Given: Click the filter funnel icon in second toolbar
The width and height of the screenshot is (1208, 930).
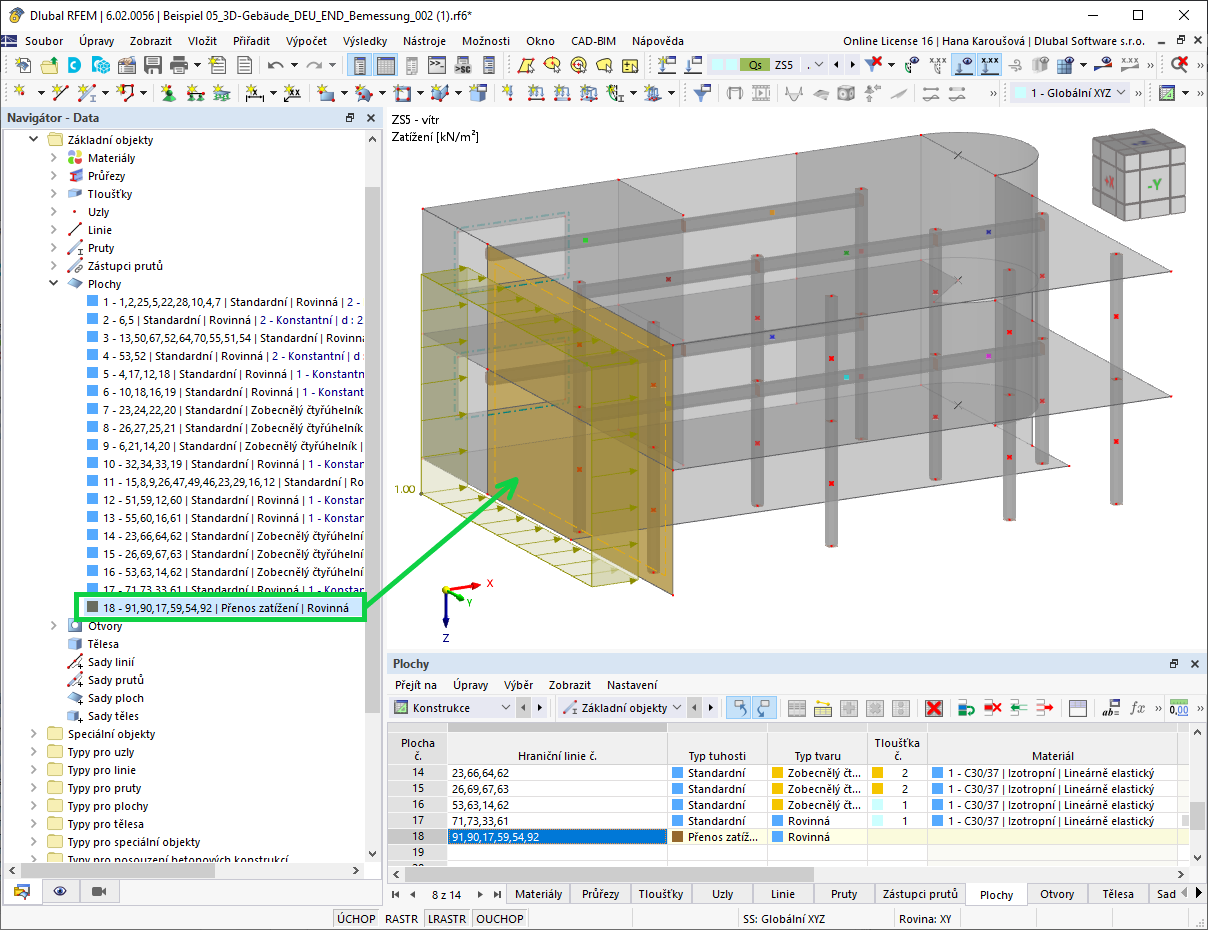Looking at the screenshot, I should pyautogui.click(x=703, y=93).
